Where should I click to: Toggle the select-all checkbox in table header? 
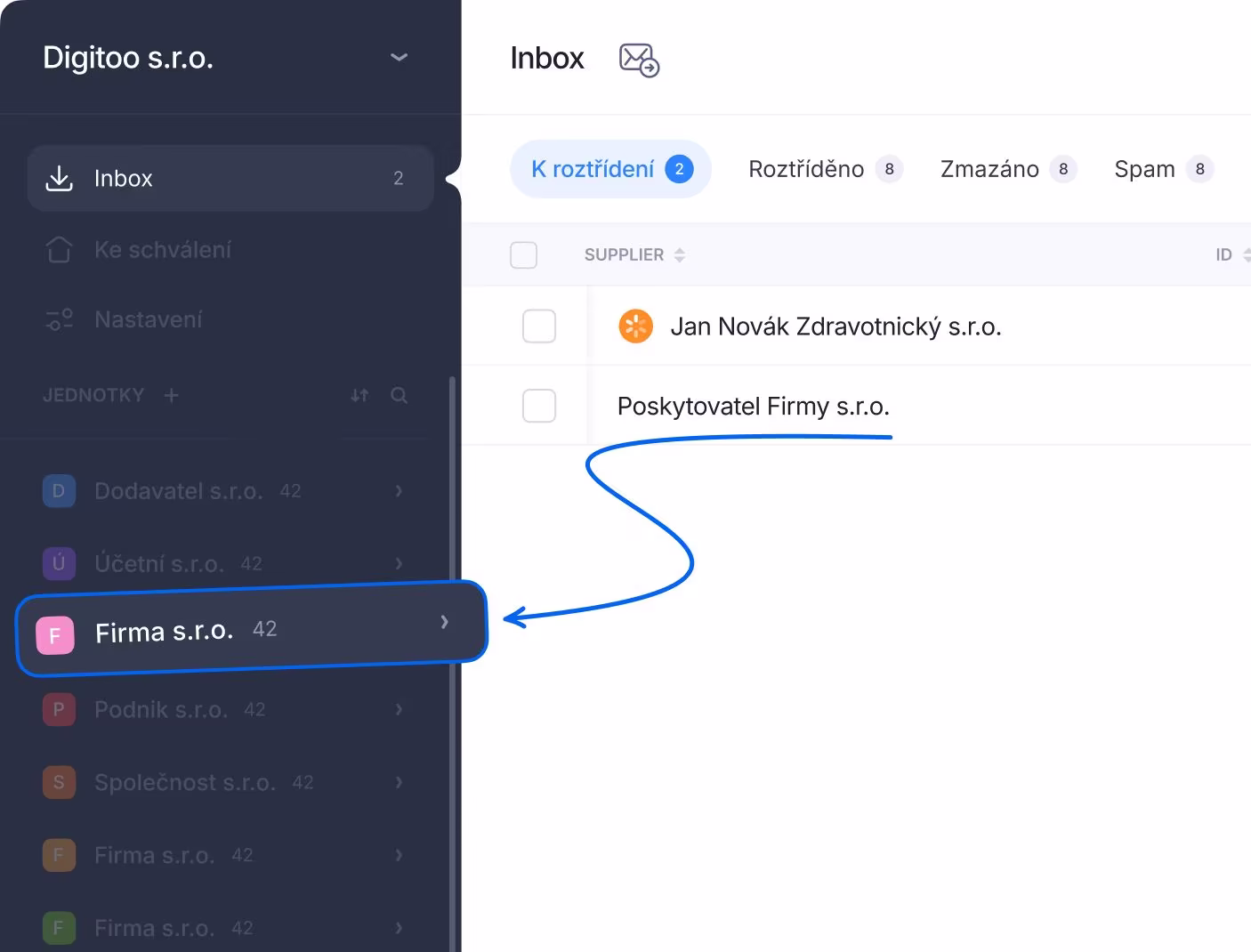coord(523,255)
